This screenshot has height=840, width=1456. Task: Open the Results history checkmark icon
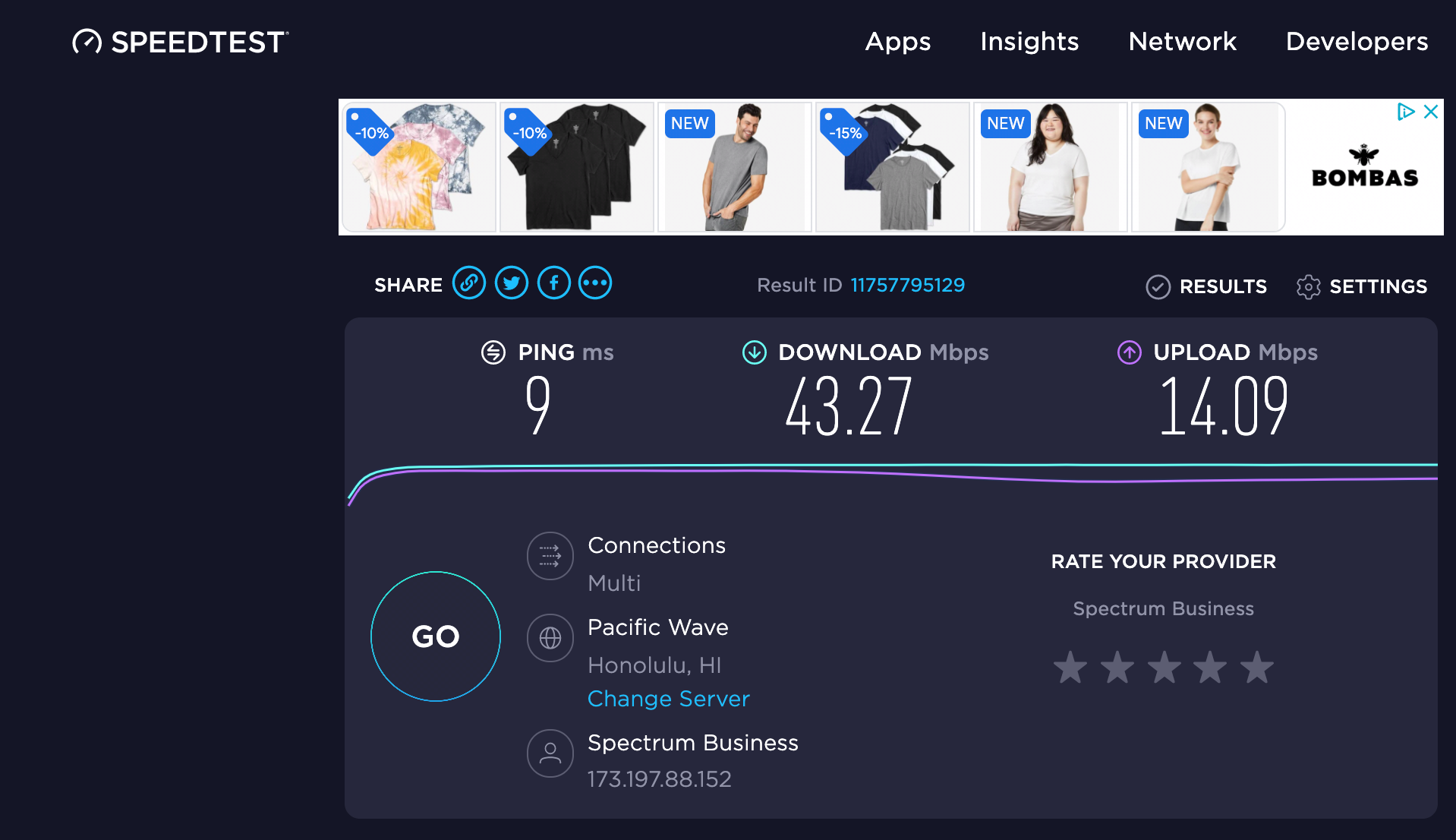1157,286
